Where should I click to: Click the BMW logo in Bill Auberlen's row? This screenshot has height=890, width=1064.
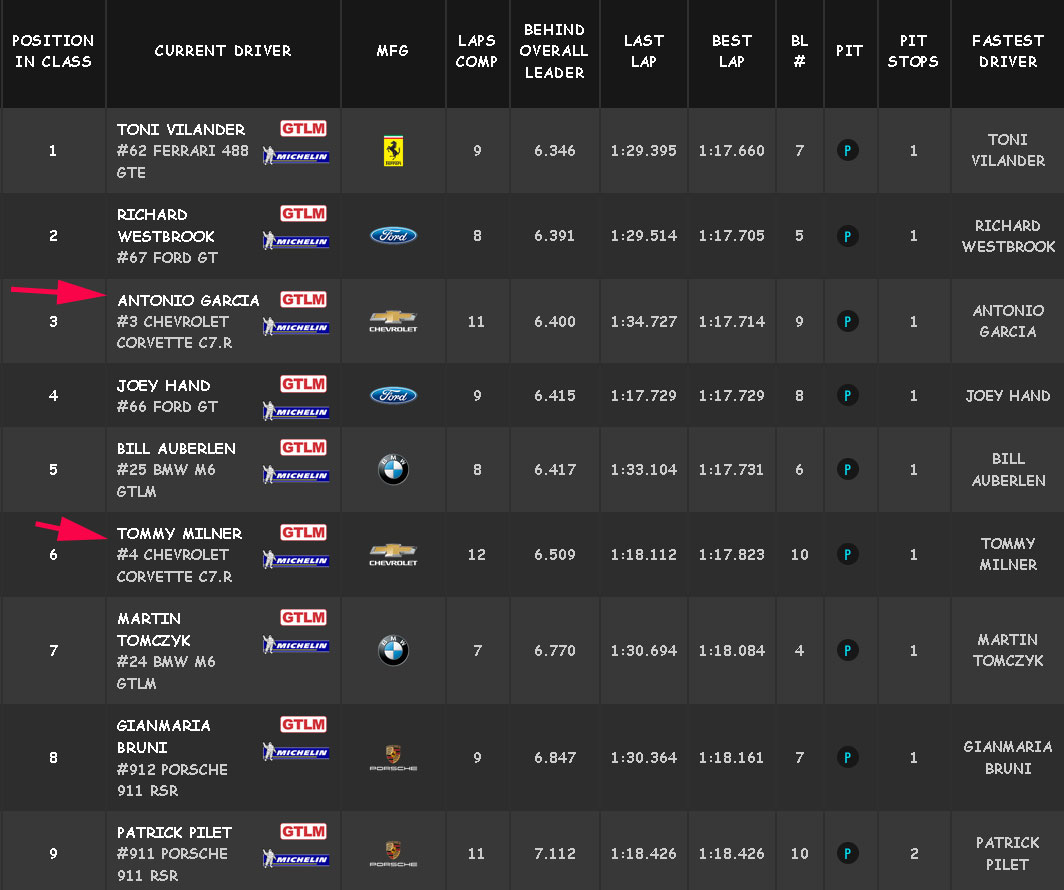(393, 470)
